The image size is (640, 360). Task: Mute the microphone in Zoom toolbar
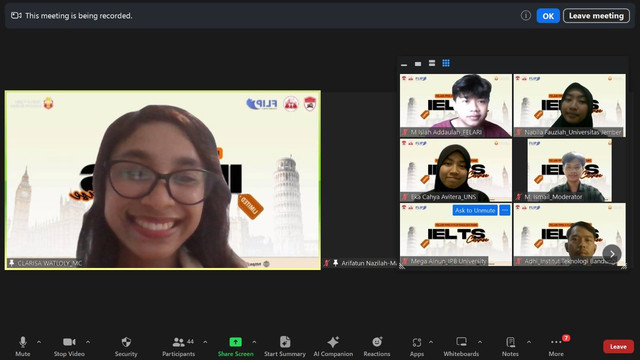pos(23,347)
